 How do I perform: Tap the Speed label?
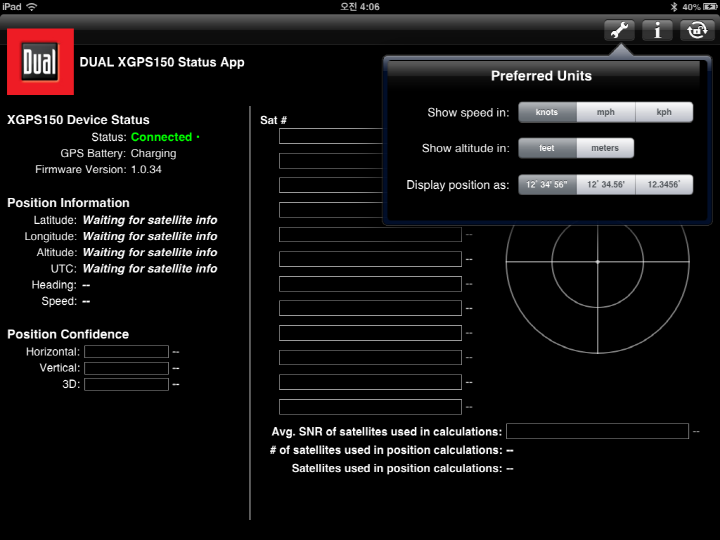coord(59,301)
